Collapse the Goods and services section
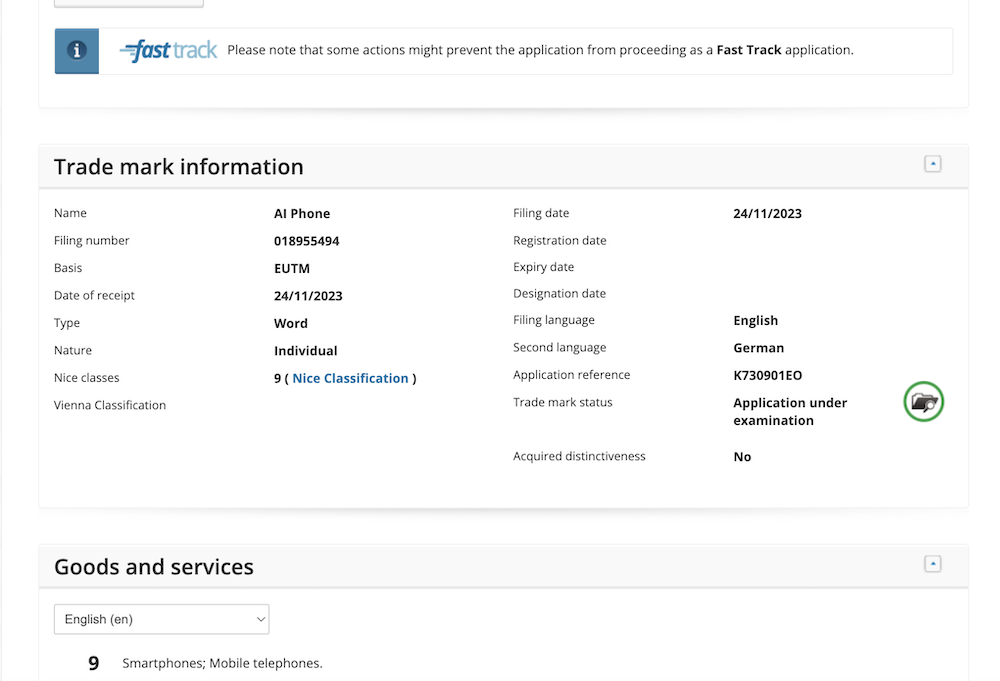 click(932, 564)
